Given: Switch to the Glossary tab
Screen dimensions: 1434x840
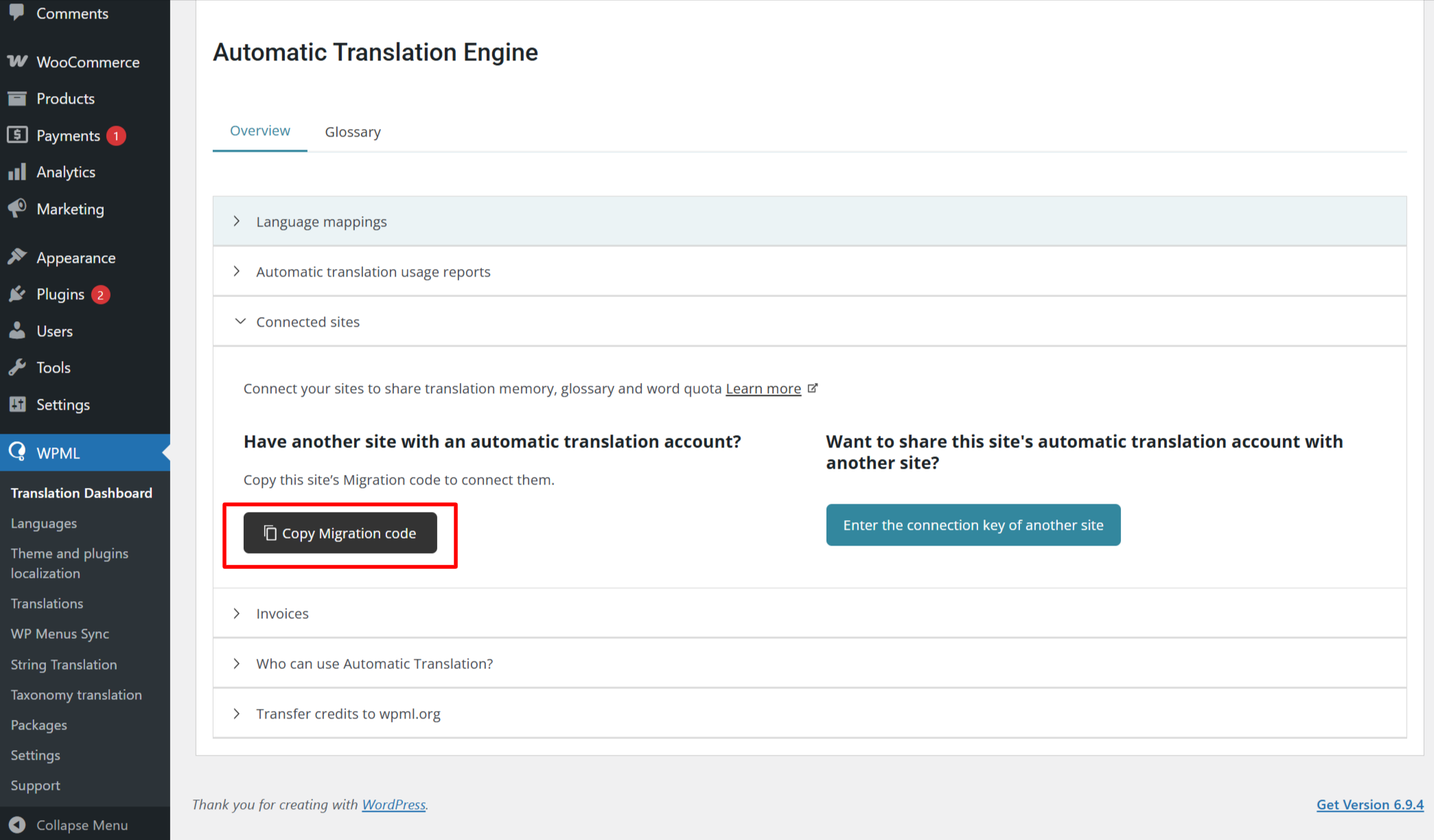Looking at the screenshot, I should pyautogui.click(x=353, y=132).
